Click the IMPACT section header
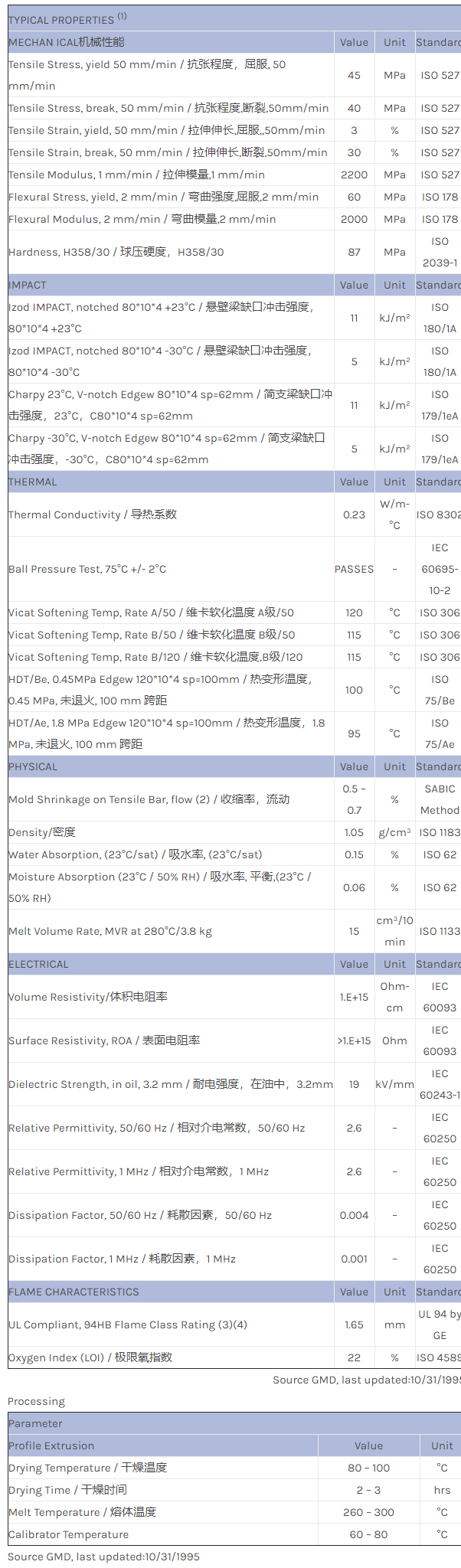Screen dimensions: 461x1568 pos(28,285)
